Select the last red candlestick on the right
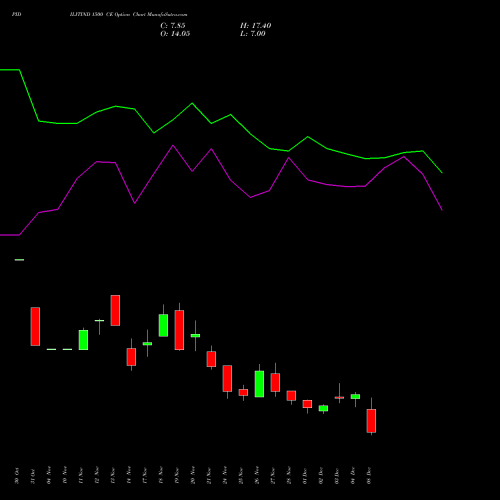This screenshot has width=500, height=500. (x=371, y=421)
